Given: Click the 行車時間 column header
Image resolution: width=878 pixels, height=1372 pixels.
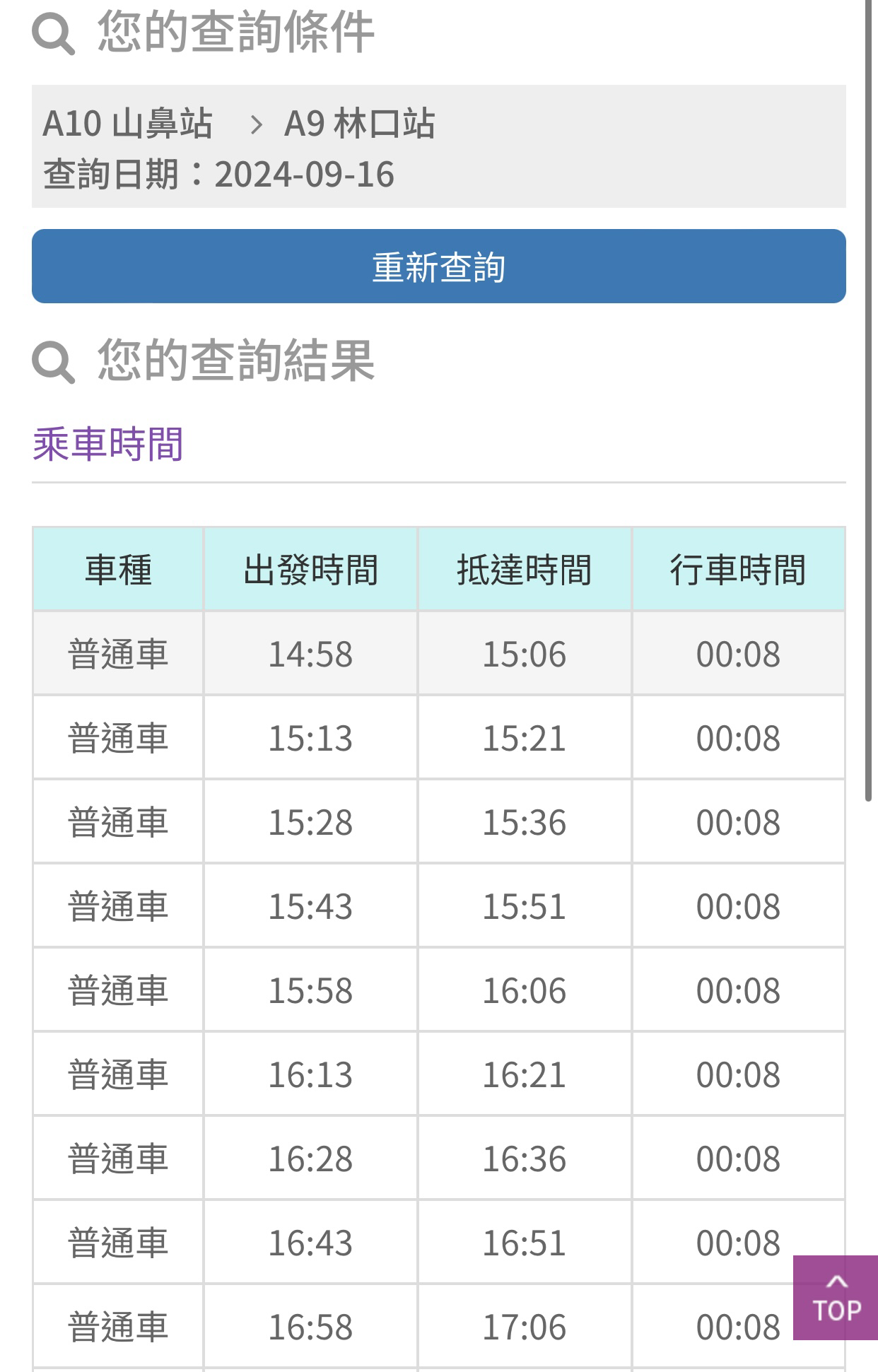Looking at the screenshot, I should click(738, 569).
